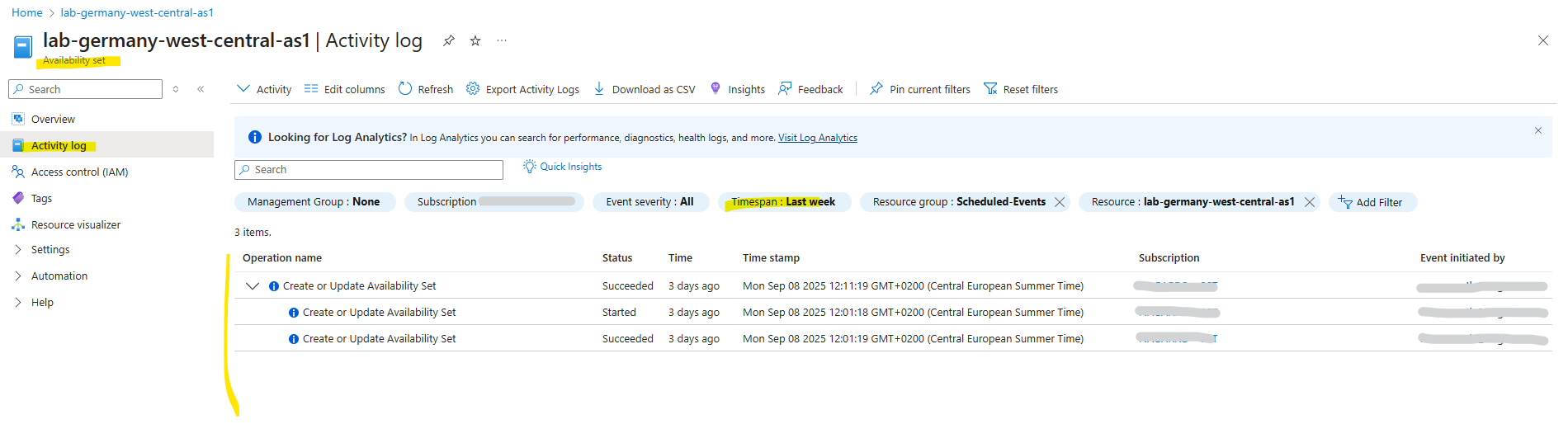Click the Add Filter button
The height and width of the screenshot is (443, 1568).
(x=1373, y=202)
